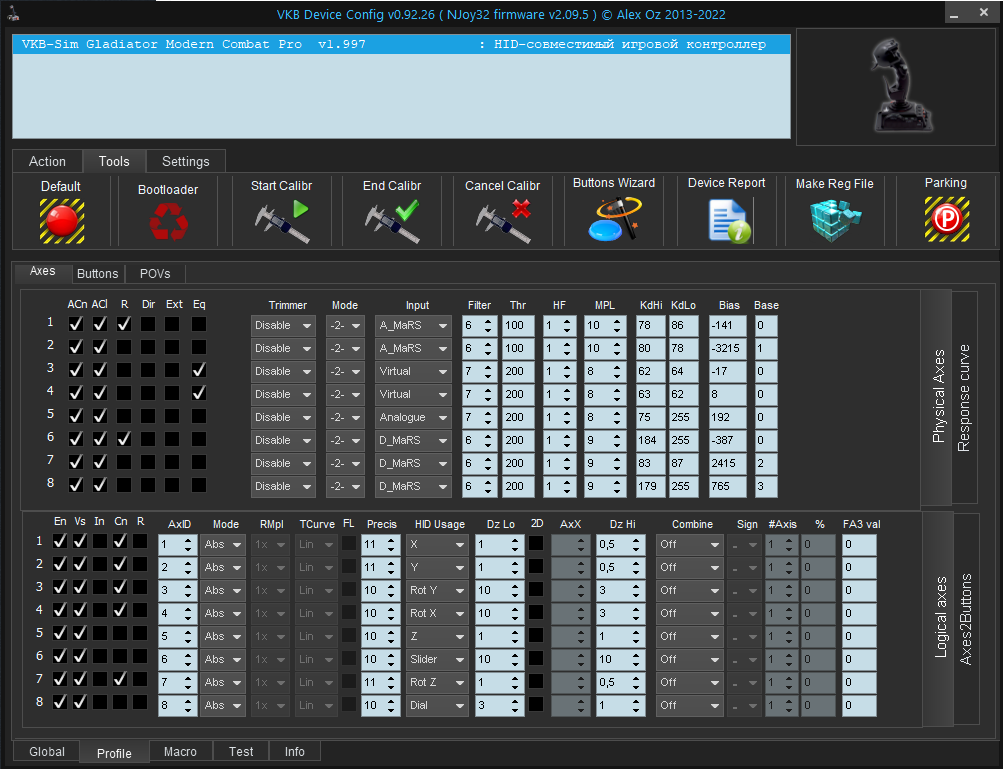Expand the HID Usage dropdown showing Slider
This screenshot has height=769, width=1003.
tap(436, 659)
